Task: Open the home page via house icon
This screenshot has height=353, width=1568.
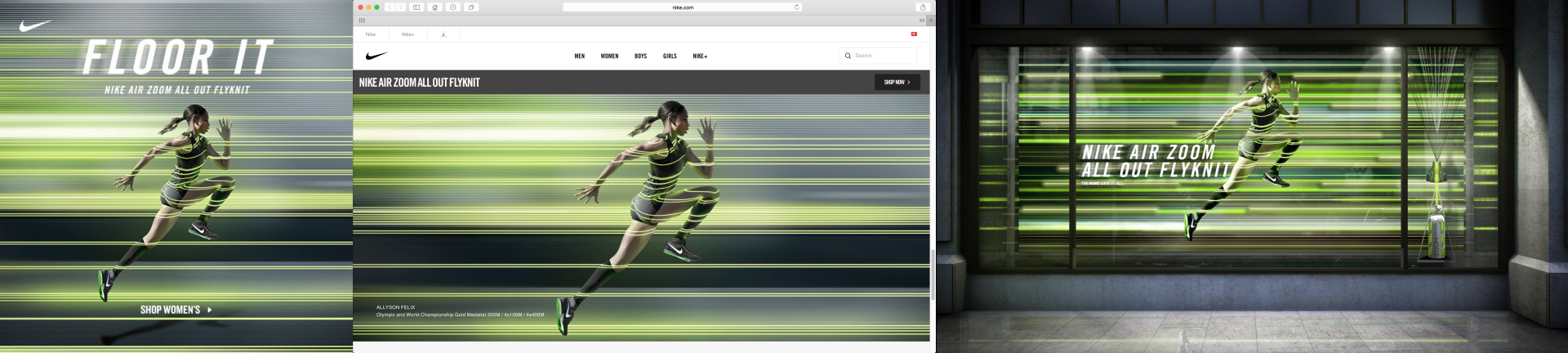Action: [x=434, y=7]
